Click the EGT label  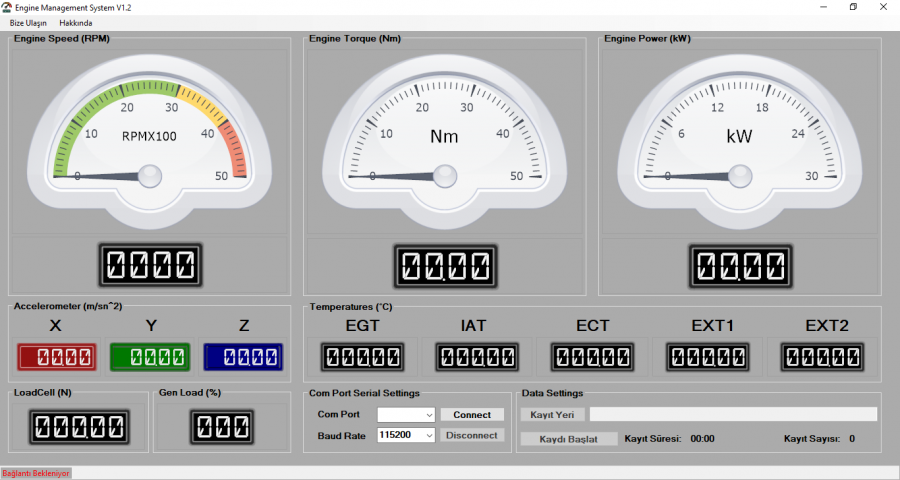362,326
